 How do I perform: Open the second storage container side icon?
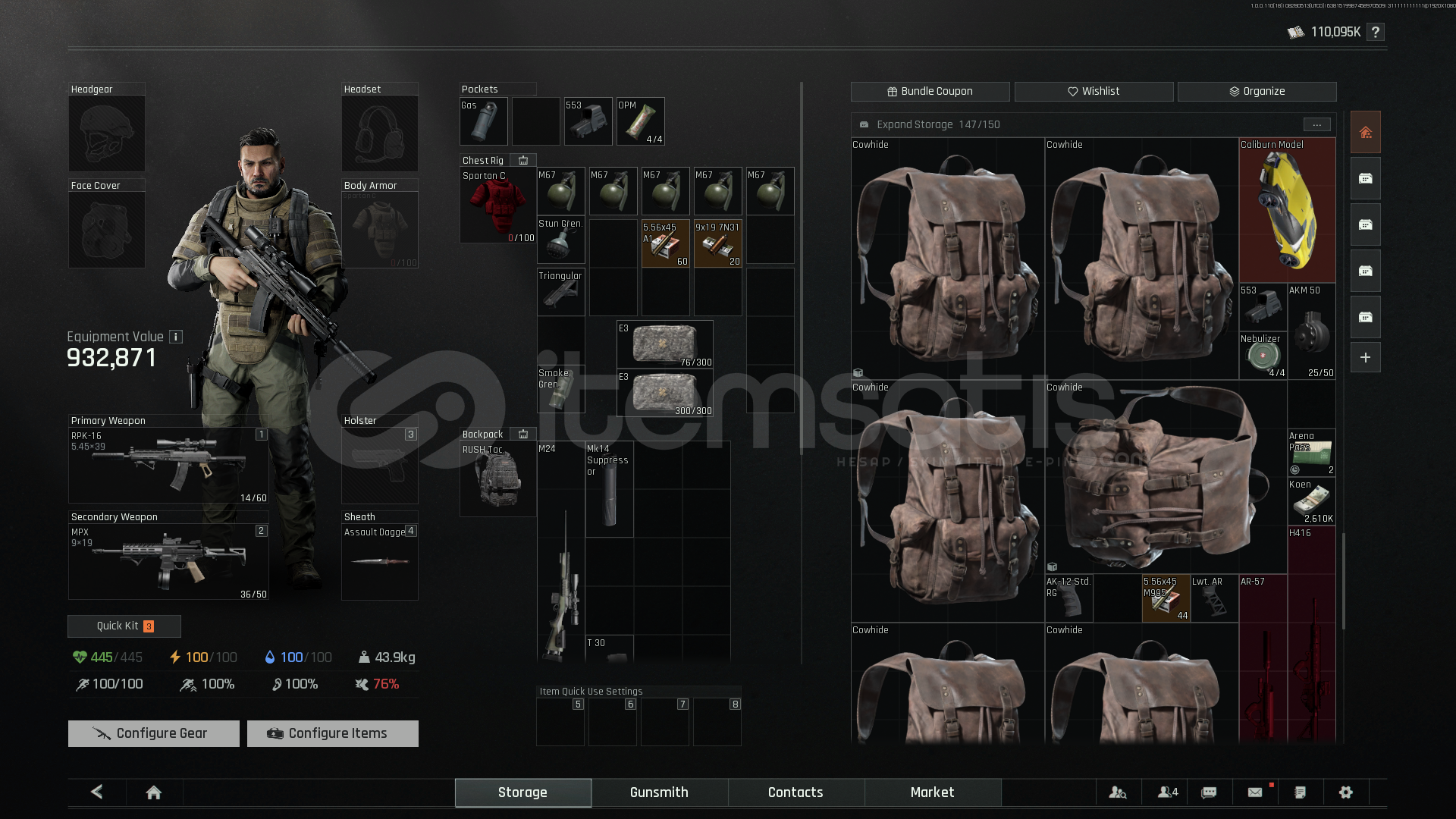[x=1365, y=224]
